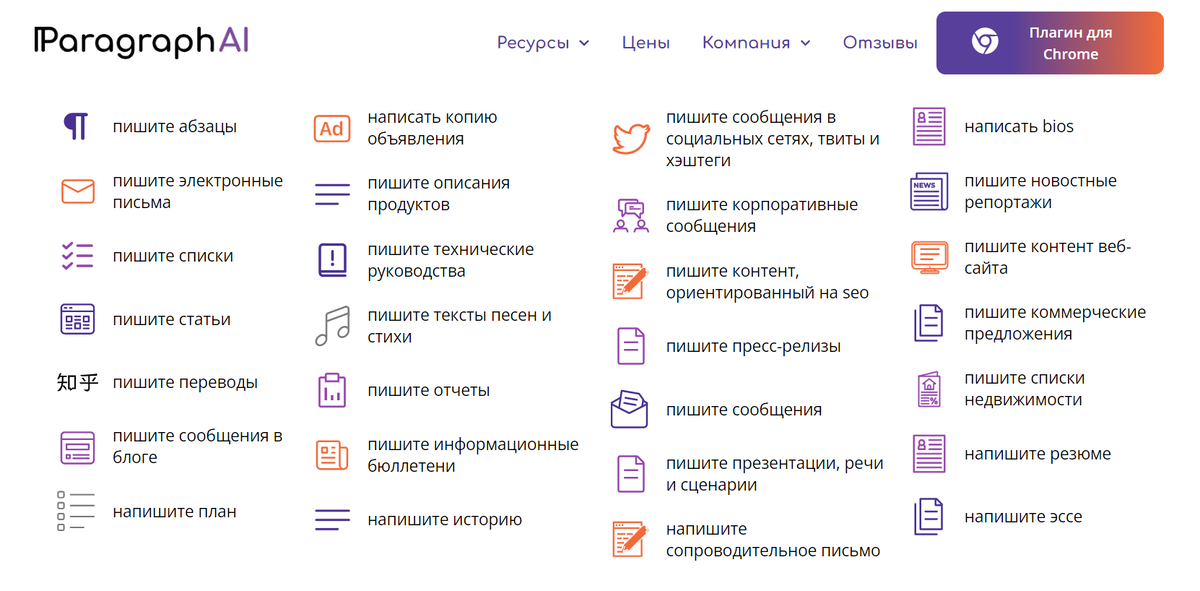Click the document icon beside презентации, речи

click(631, 474)
